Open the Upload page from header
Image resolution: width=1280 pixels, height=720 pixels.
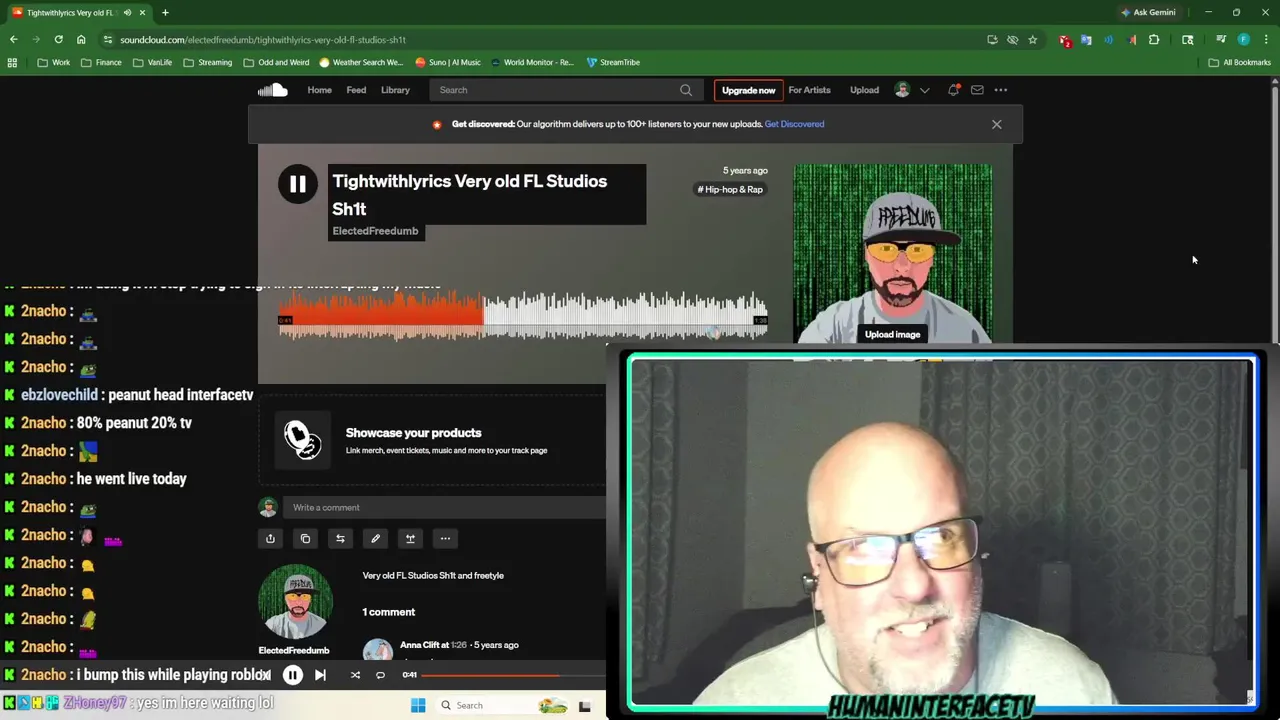(864, 90)
